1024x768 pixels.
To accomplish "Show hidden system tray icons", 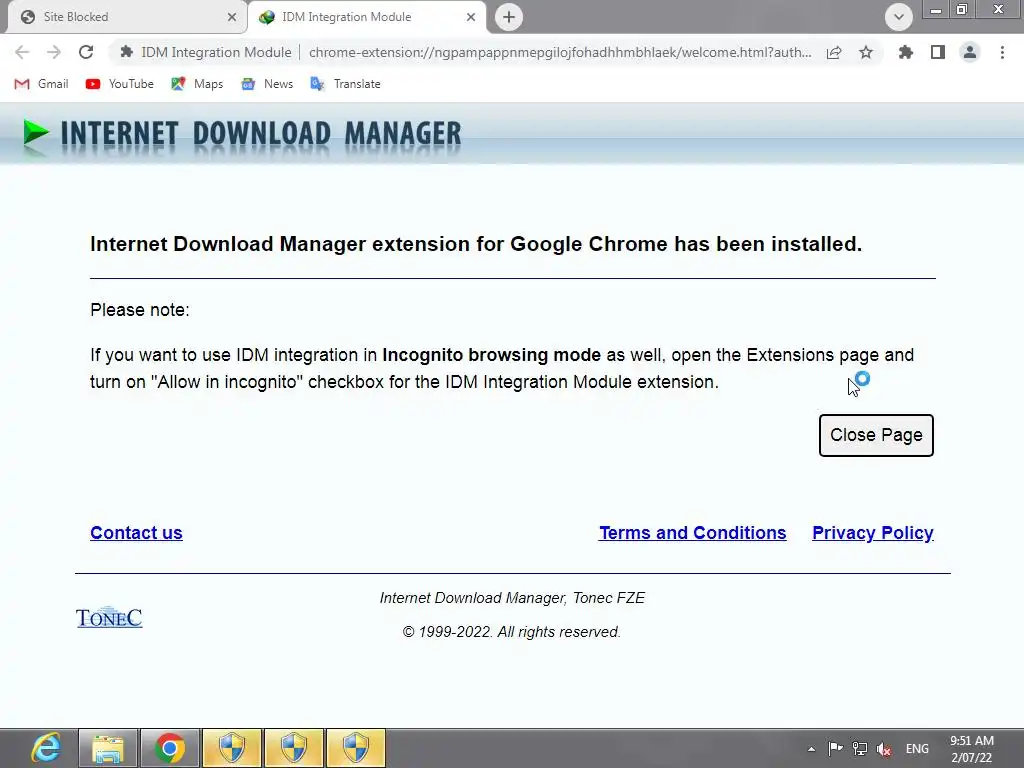I will (811, 749).
